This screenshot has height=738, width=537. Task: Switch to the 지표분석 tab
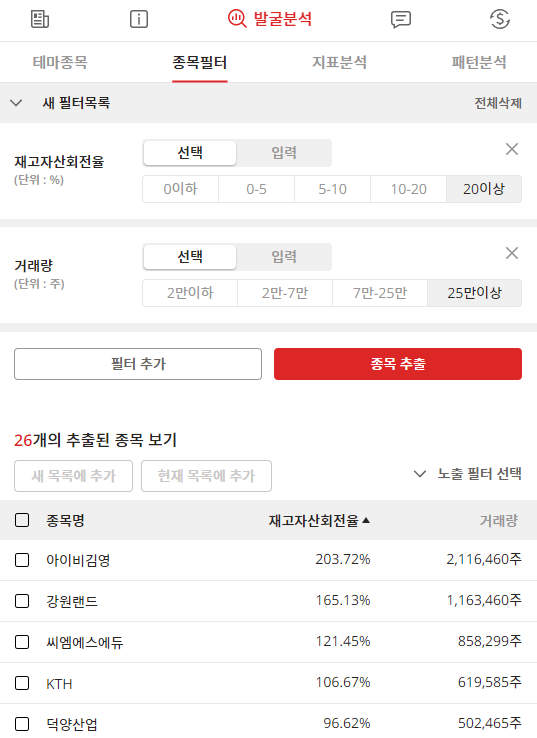pos(339,62)
